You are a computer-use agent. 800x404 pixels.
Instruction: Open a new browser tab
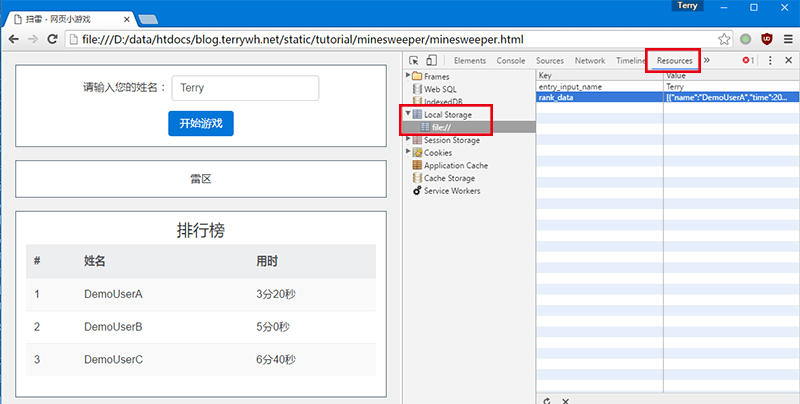[148, 19]
